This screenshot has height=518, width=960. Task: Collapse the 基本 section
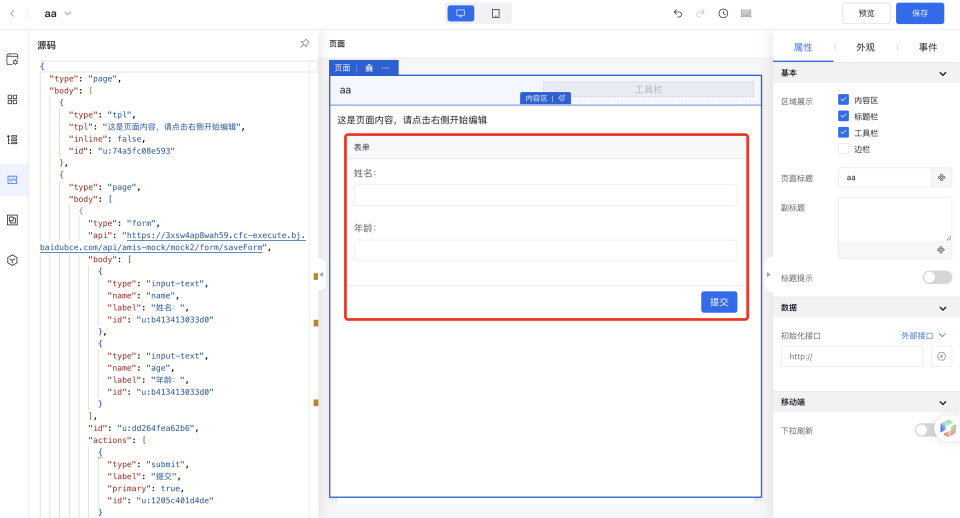(x=942, y=74)
